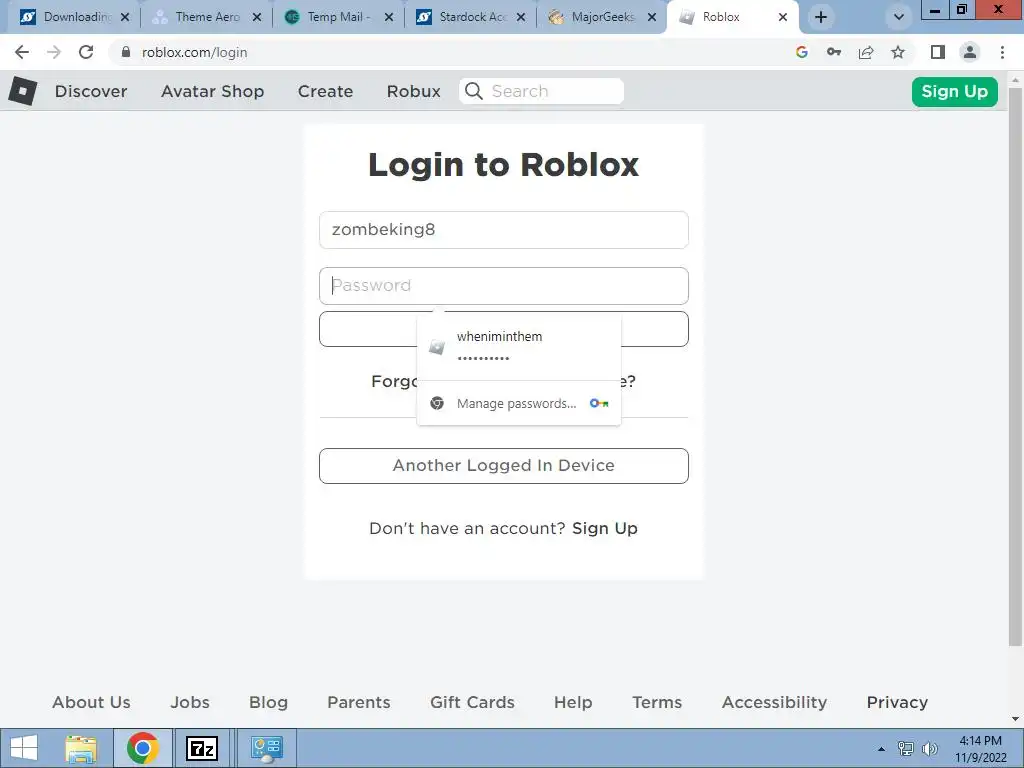
Task: Expand the tab search chevron
Action: 899,17
